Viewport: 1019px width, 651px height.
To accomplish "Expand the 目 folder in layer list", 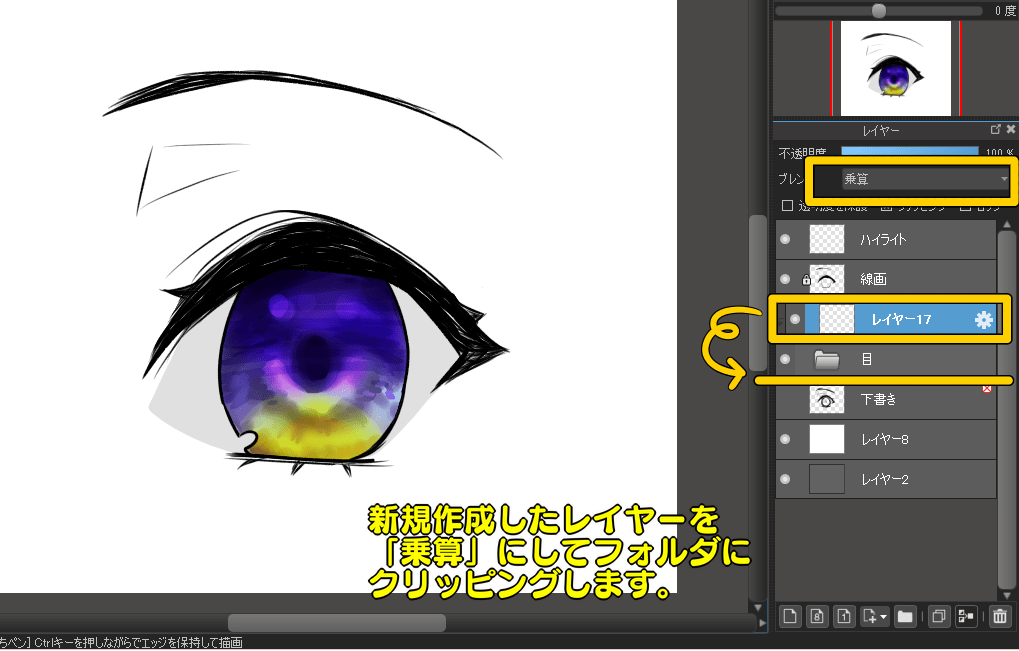I will click(x=826, y=358).
